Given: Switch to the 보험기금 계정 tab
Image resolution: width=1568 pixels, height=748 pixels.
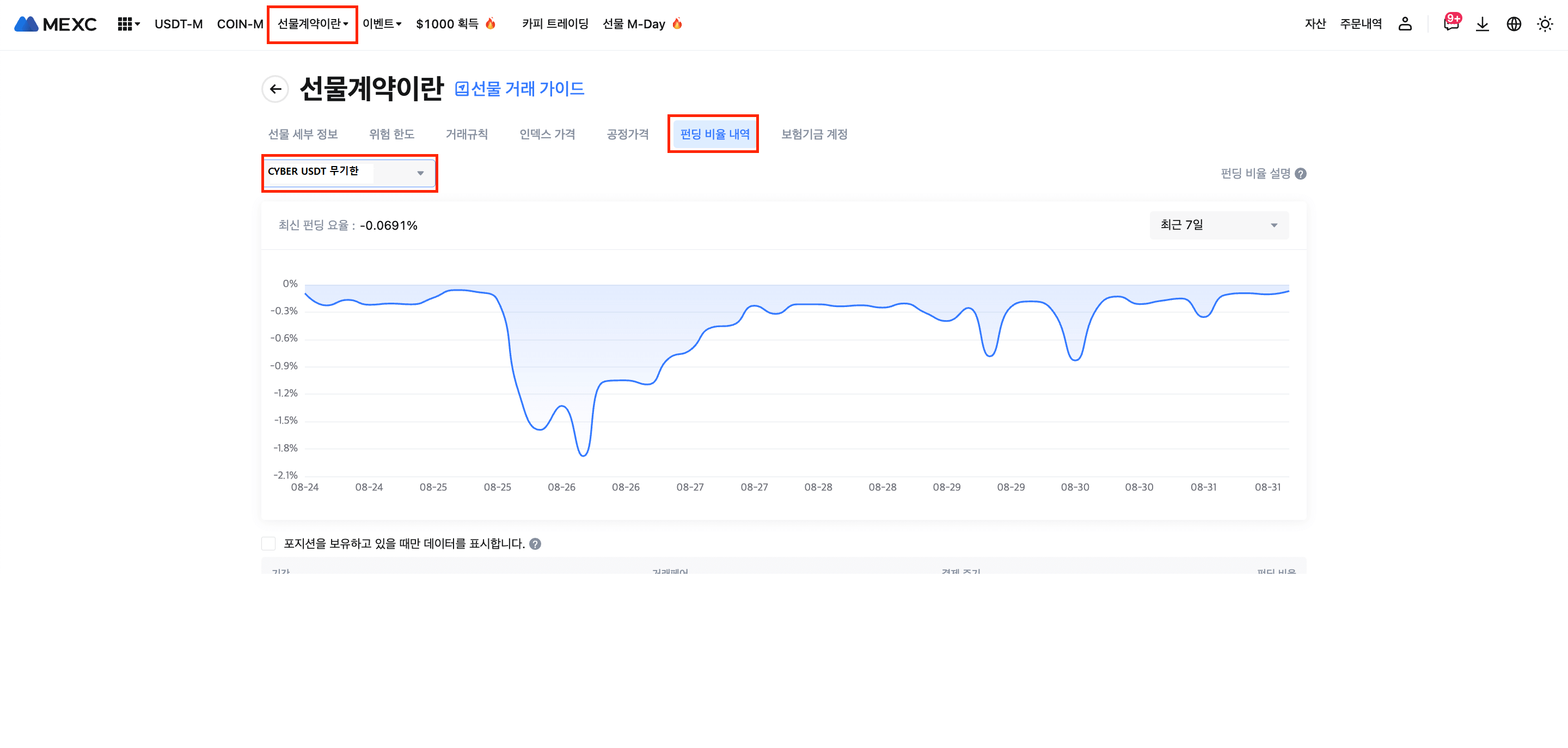Looking at the screenshot, I should [814, 134].
